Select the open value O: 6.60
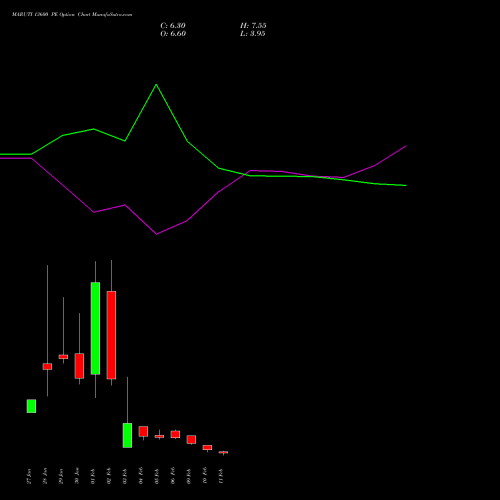The image size is (500, 500). [173, 34]
